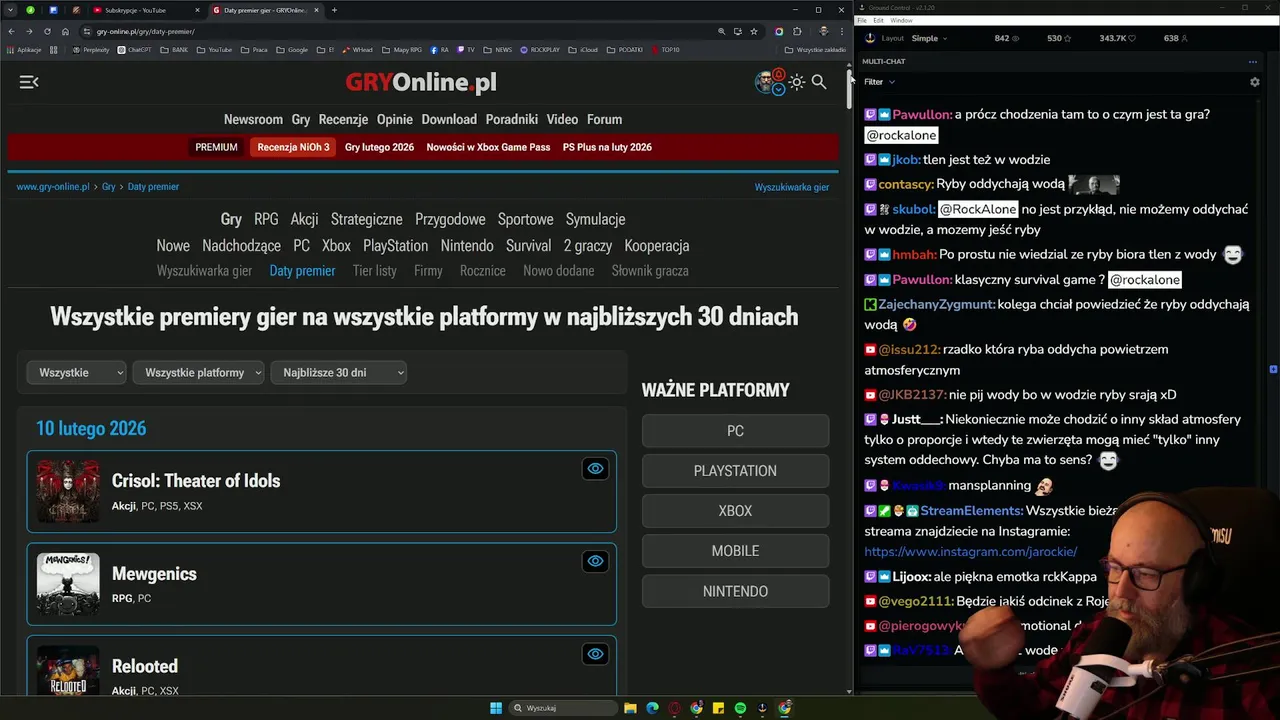Open Spotify from the taskbar
This screenshot has height=720, width=1280.
point(740,708)
